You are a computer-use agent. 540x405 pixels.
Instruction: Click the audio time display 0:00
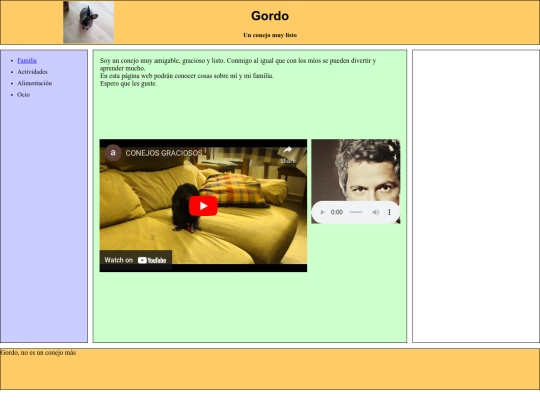(337, 212)
